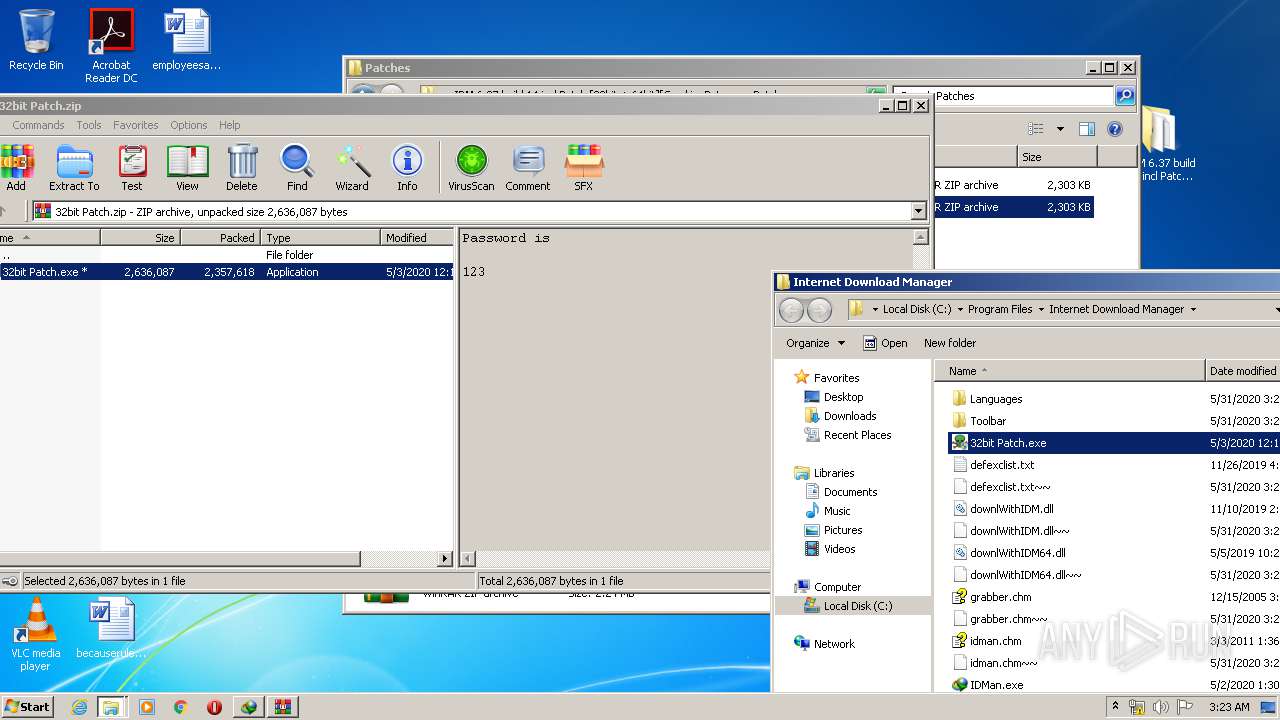Screen dimensions: 1280x720
Task: Open the Commands menu in WinRAR
Action: click(x=38, y=125)
